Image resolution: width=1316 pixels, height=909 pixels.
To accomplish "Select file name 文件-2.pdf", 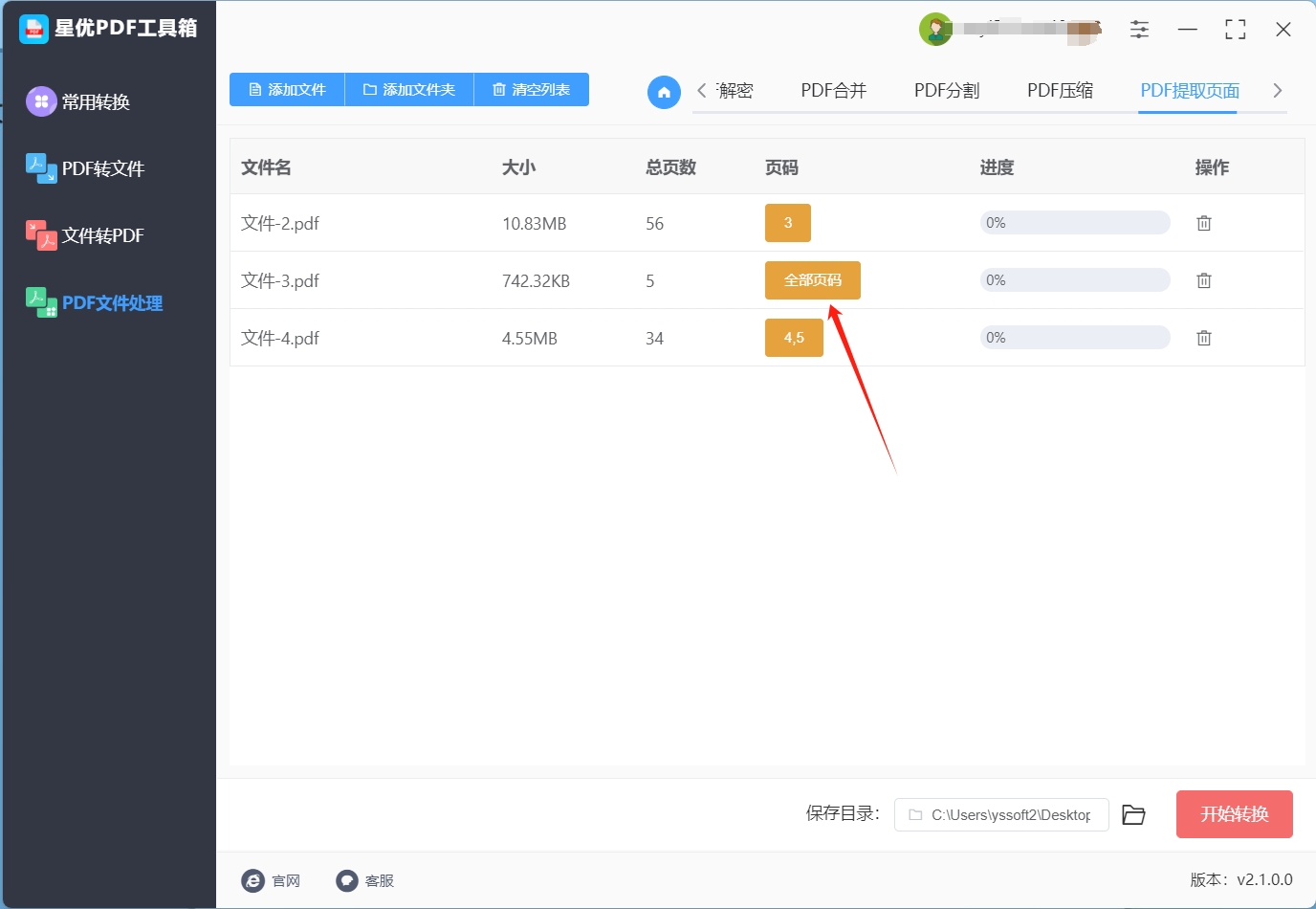I will pyautogui.click(x=280, y=223).
